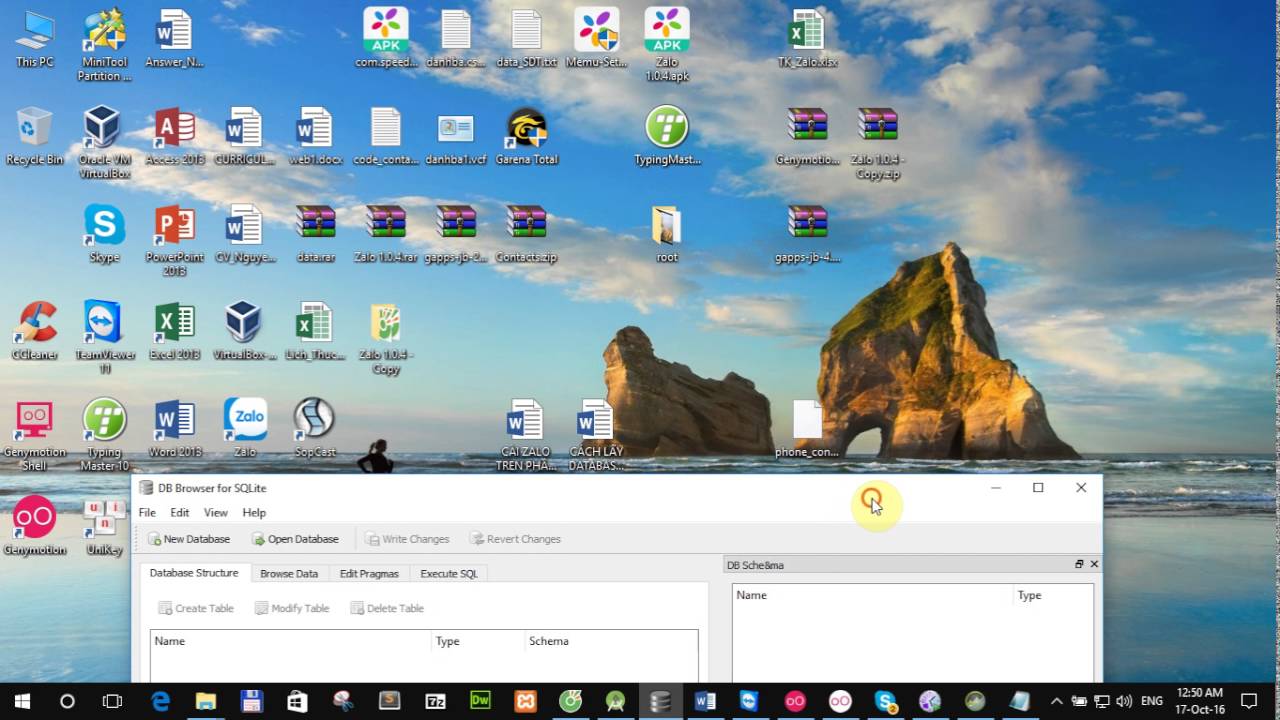Click New Database in DB Browser toolbar

pyautogui.click(x=189, y=539)
